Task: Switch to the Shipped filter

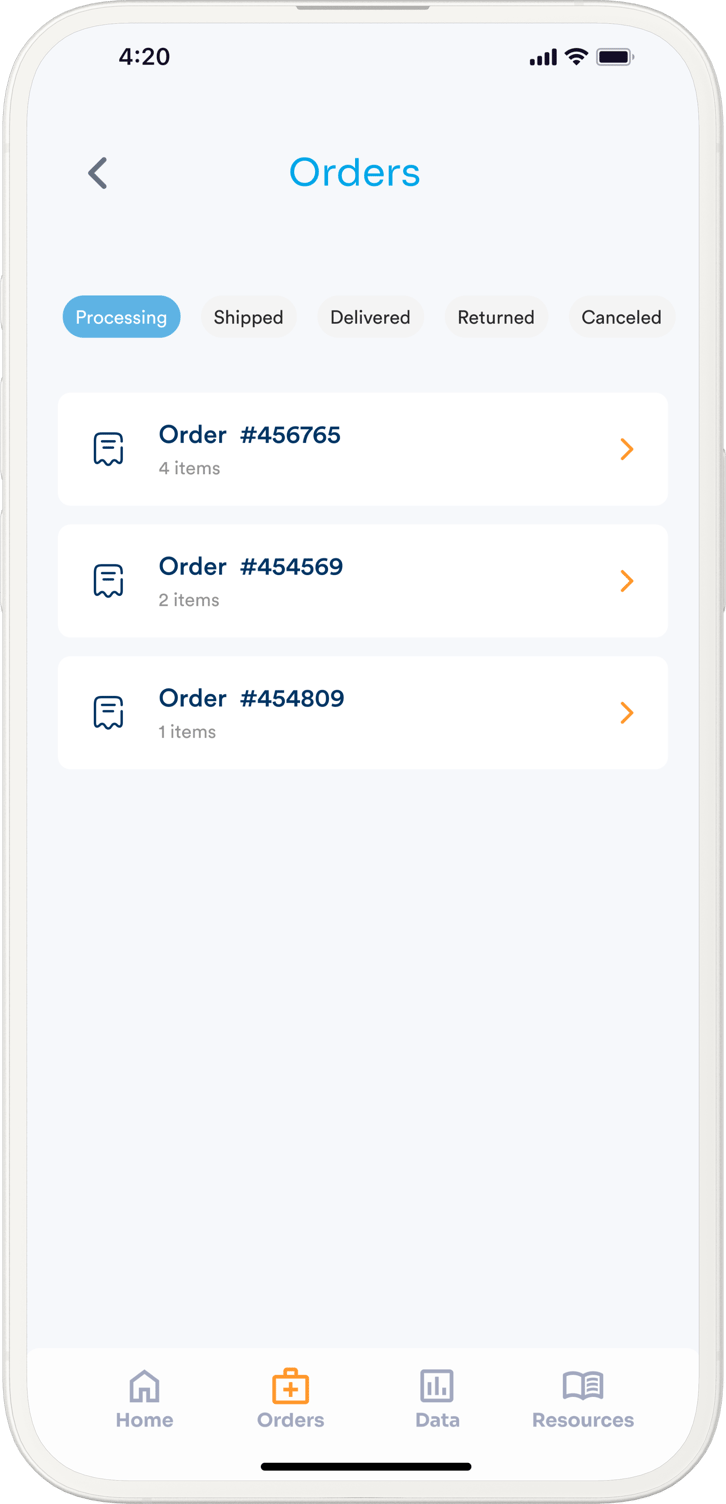Action: point(248,317)
